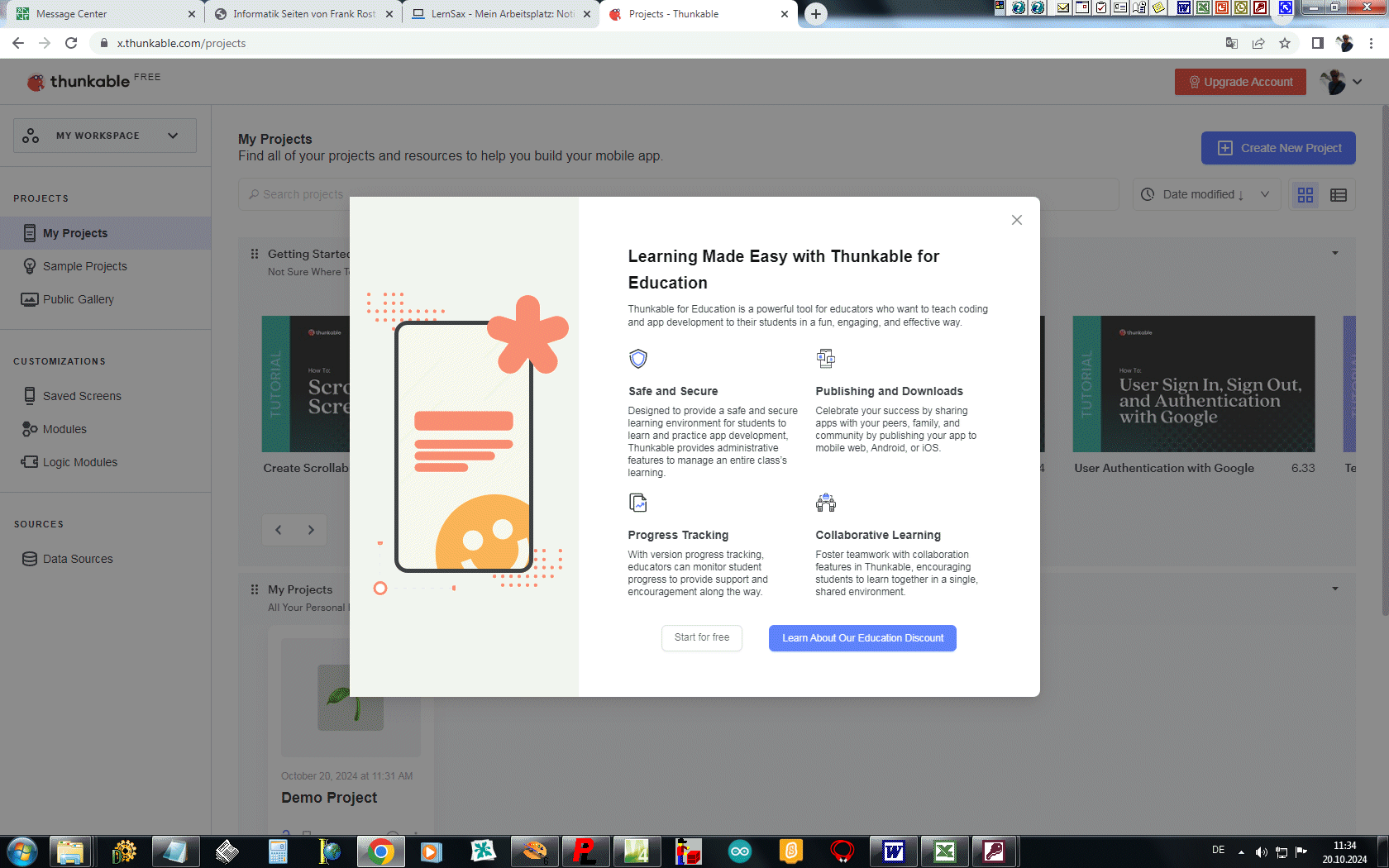The height and width of the screenshot is (868, 1389).
Task: Open File Explorer from taskbar
Action: pos(70,851)
